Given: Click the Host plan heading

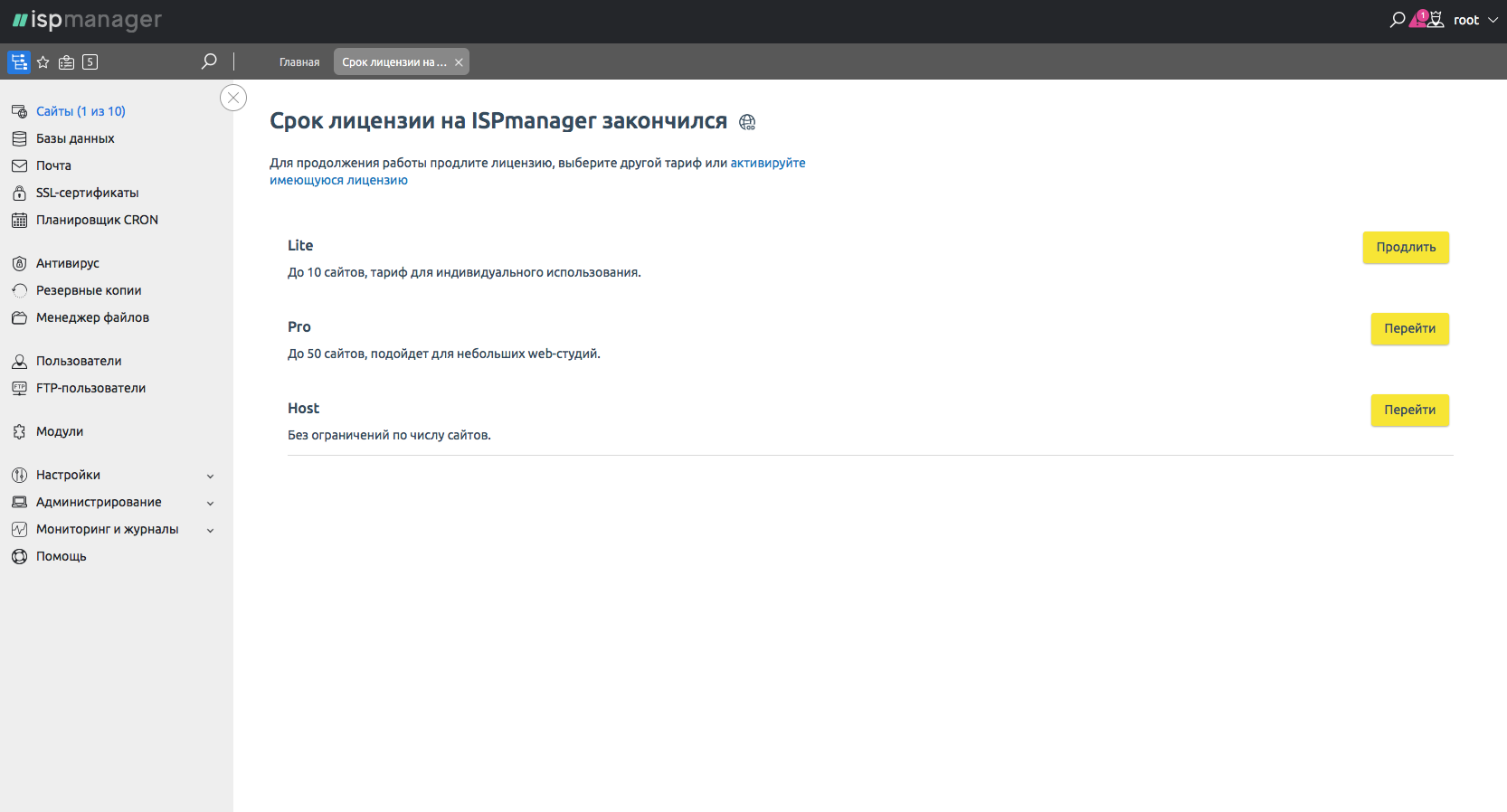Looking at the screenshot, I should point(304,408).
